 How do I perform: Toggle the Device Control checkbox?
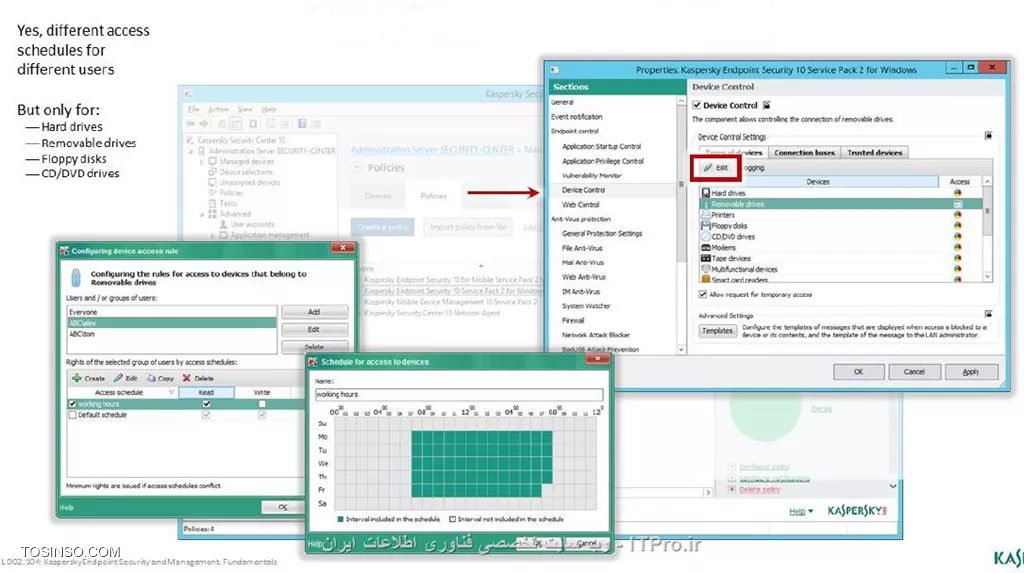(696, 105)
